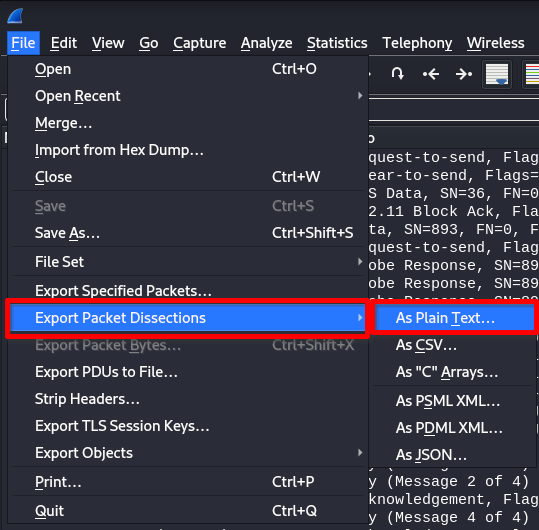Expand the Export Objects submenu
The image size is (539, 530).
coord(188,453)
